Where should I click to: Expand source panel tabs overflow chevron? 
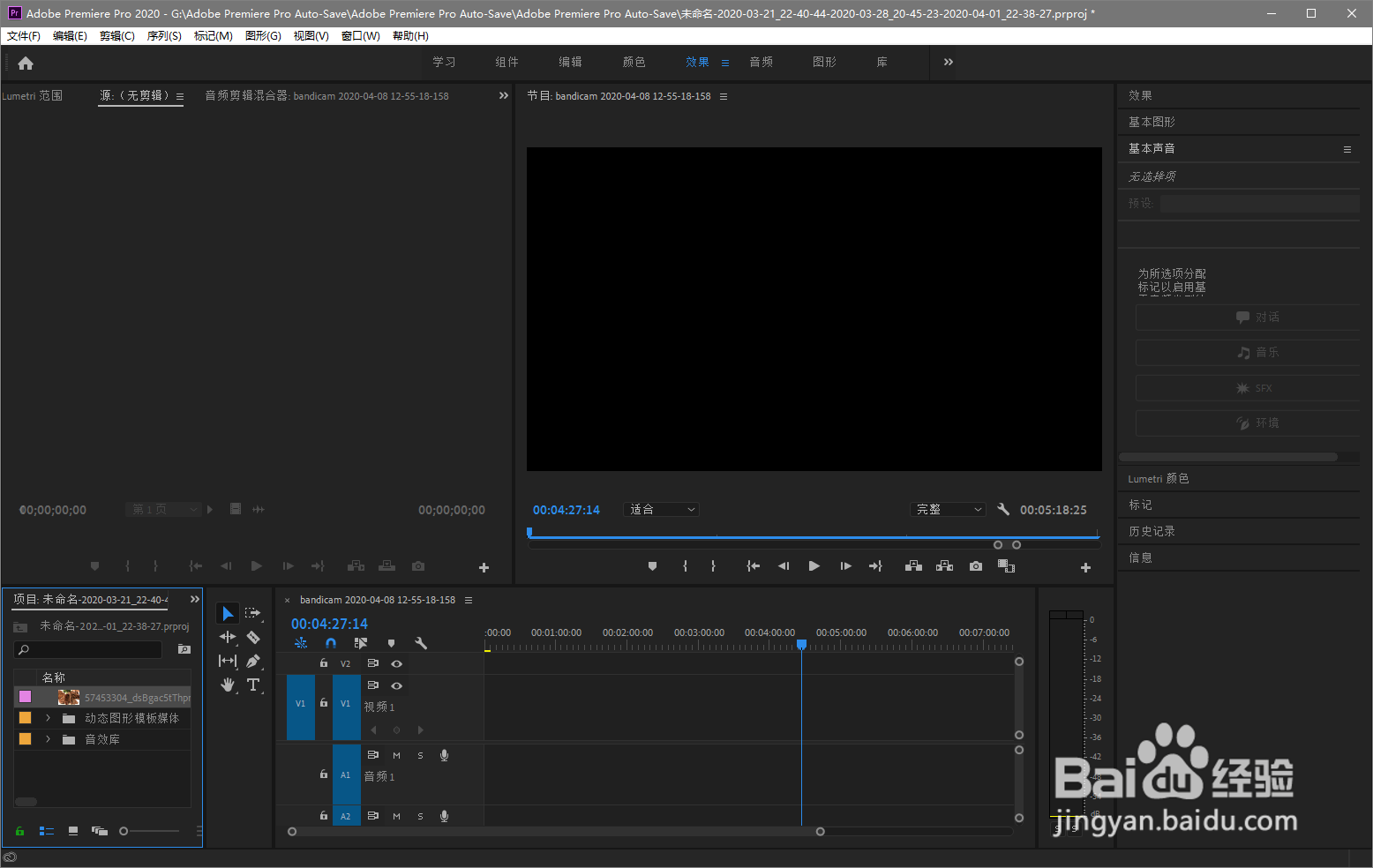click(504, 95)
